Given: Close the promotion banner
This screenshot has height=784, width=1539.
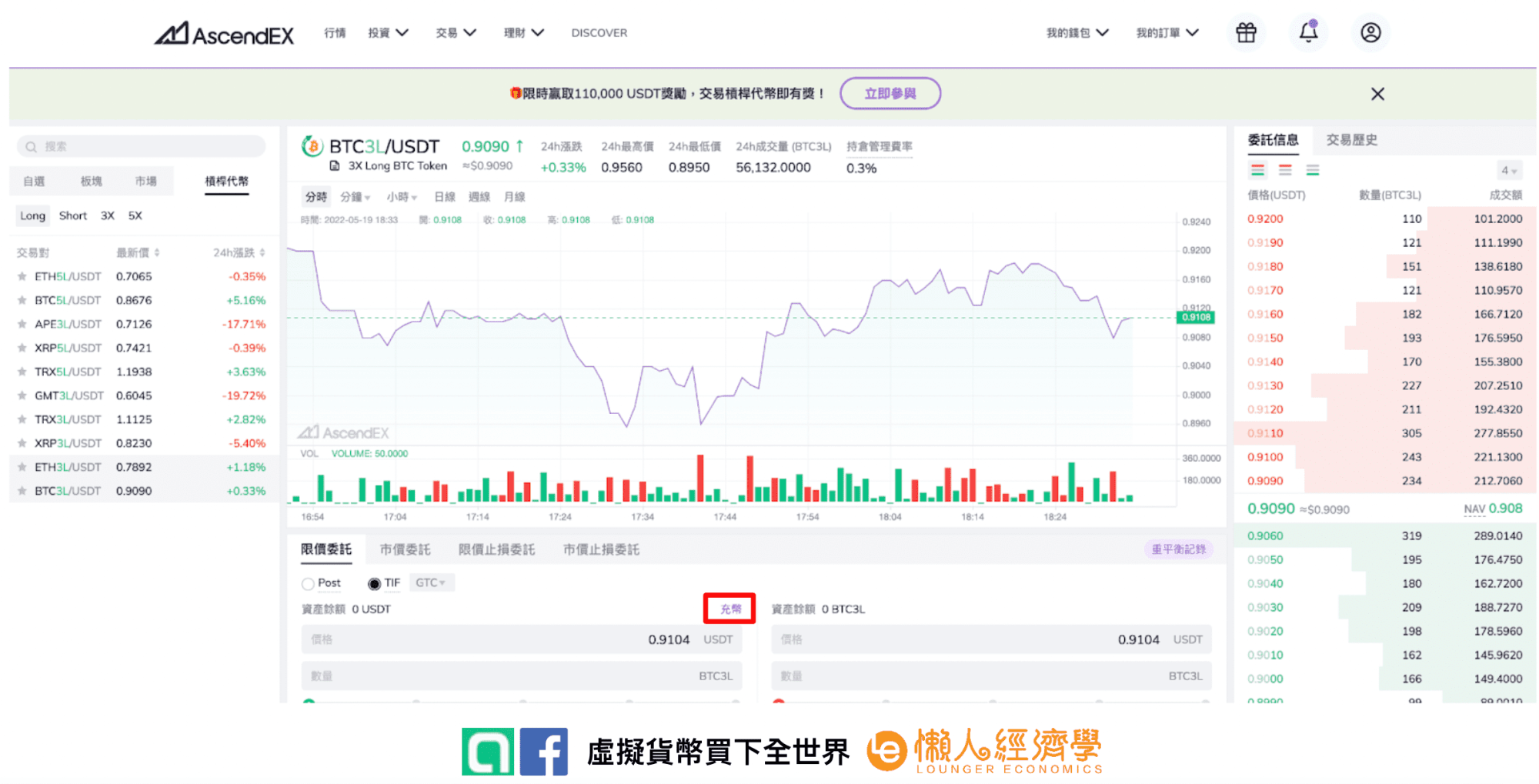Looking at the screenshot, I should [x=1377, y=94].
